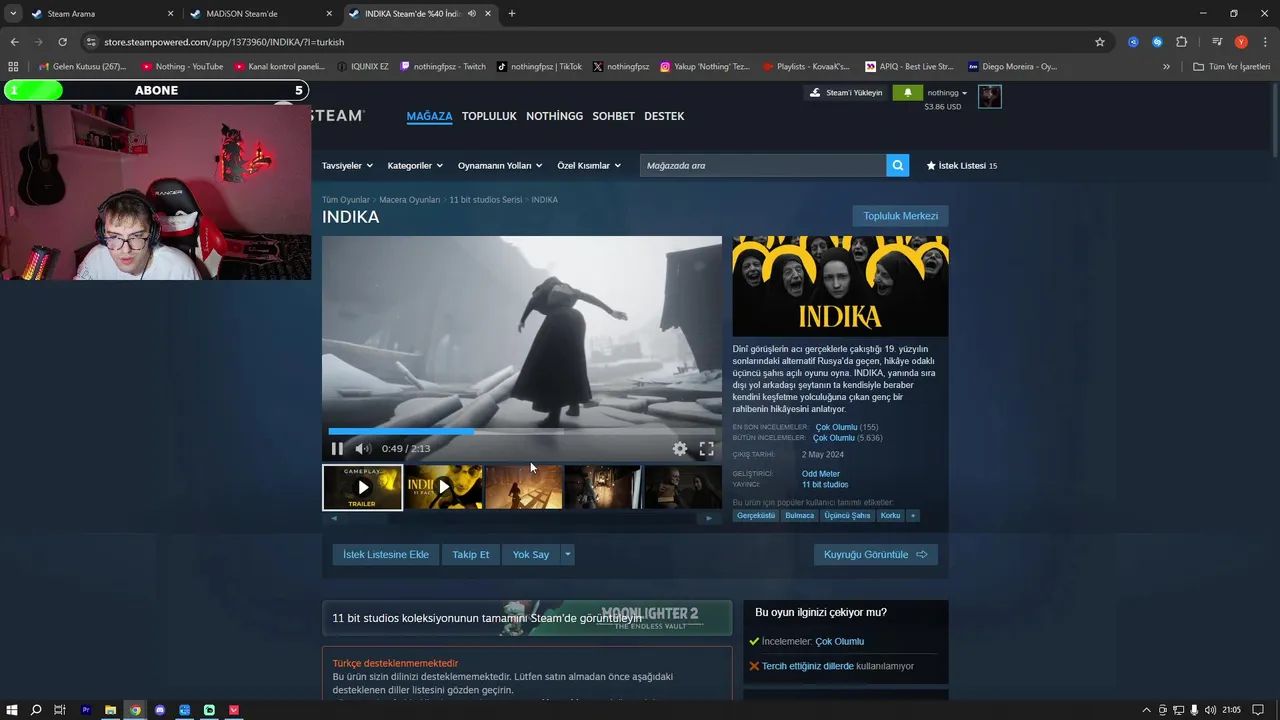Open Windows taskbar search

pyautogui.click(x=36, y=710)
